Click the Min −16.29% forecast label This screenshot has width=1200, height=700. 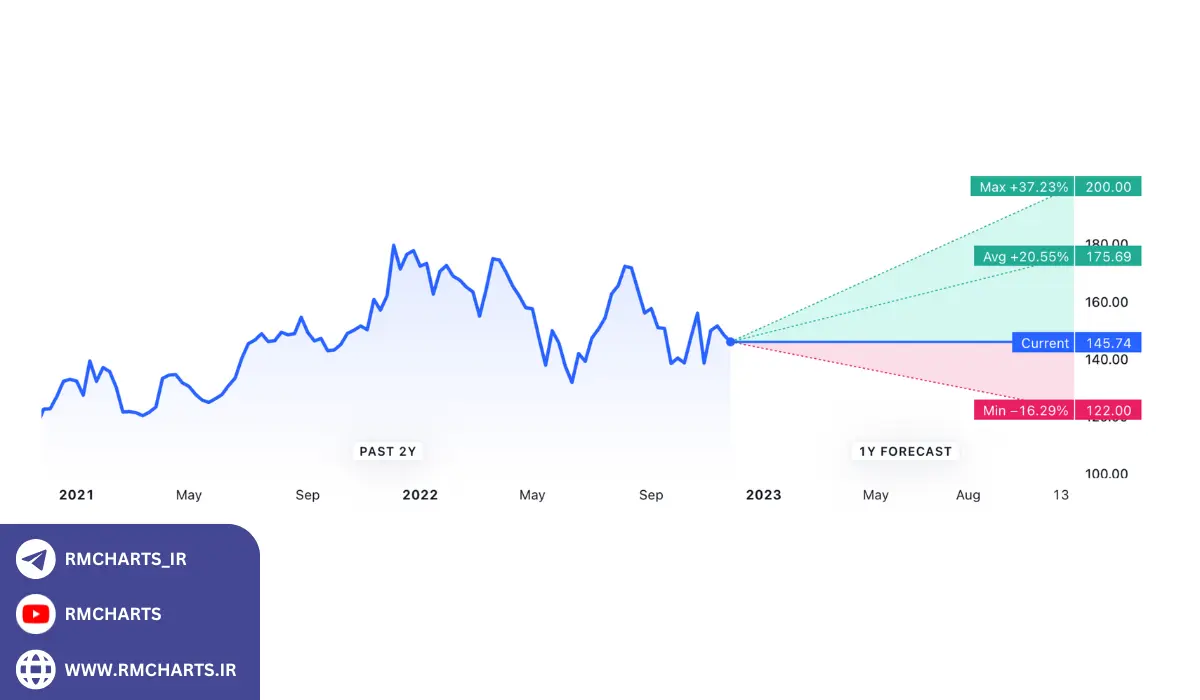[x=1024, y=410]
